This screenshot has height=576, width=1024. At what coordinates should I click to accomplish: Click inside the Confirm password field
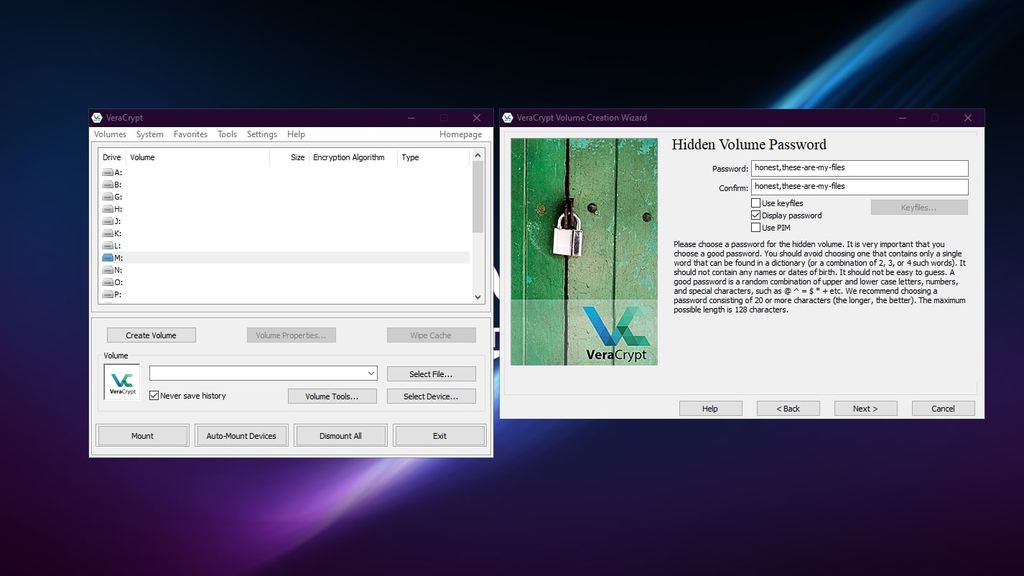pyautogui.click(x=858, y=186)
